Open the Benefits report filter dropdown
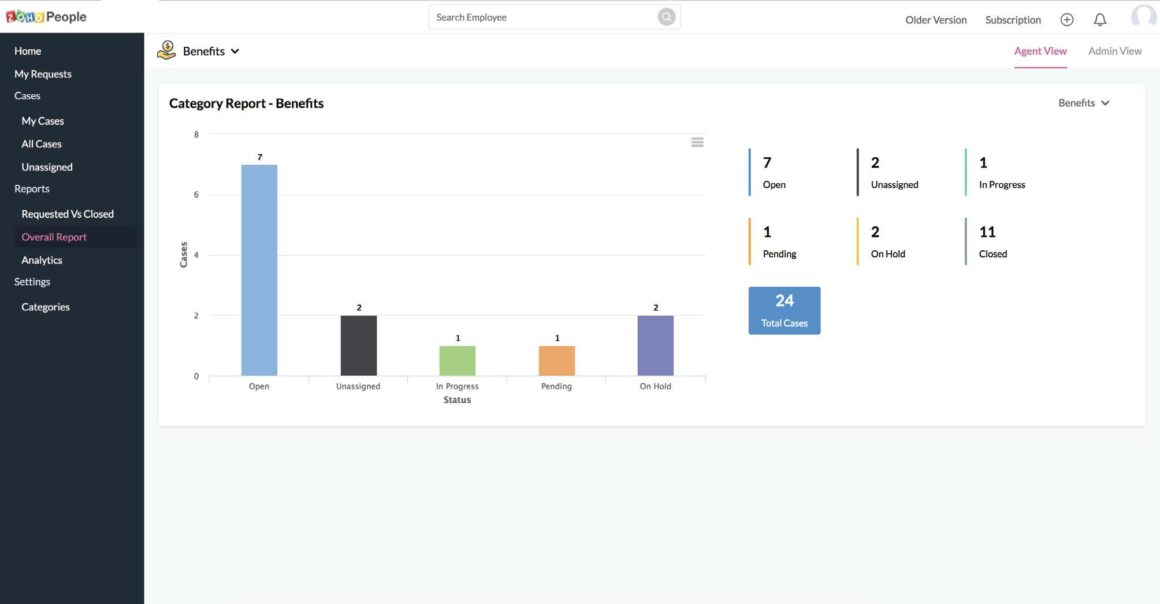Screen dimensions: 1160x604 1084,103
